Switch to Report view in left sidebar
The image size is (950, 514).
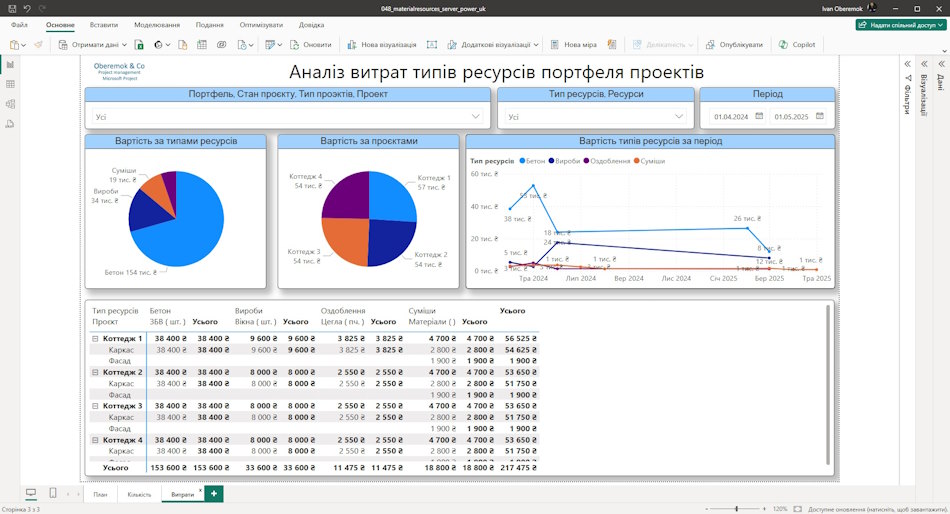pyautogui.click(x=10, y=64)
